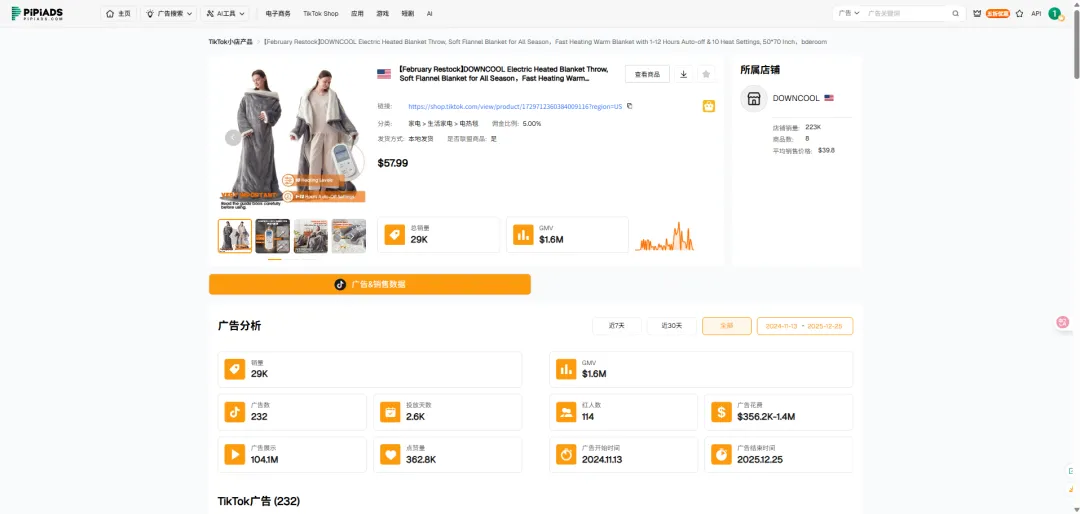Image resolution: width=1080 pixels, height=514 pixels.
Task: Click the orange sales trend sparkline
Action: (665, 236)
